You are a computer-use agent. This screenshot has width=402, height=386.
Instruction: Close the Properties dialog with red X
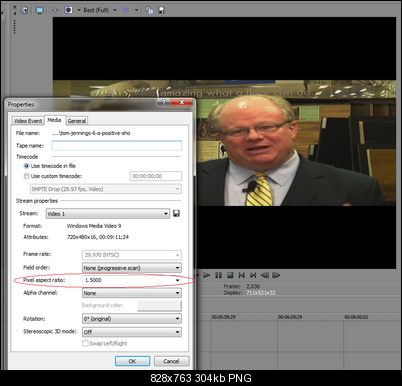[182, 102]
